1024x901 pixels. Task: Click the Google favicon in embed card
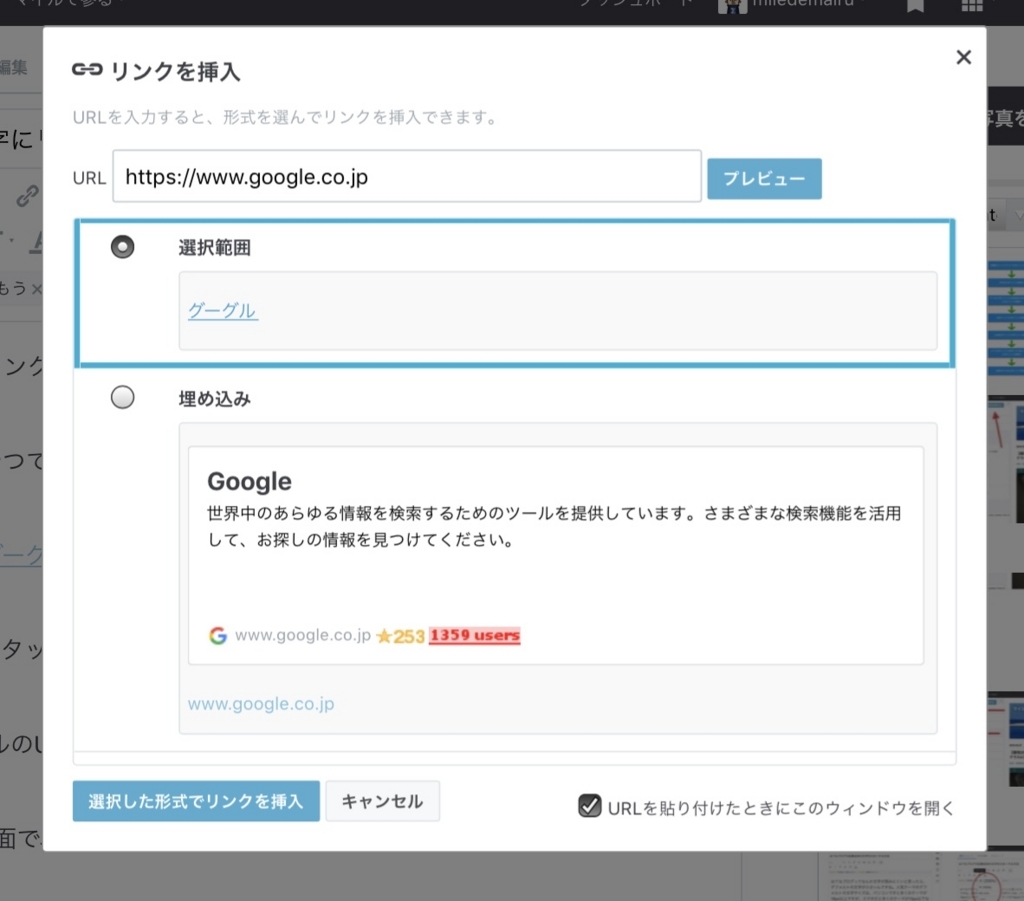pyautogui.click(x=217, y=635)
